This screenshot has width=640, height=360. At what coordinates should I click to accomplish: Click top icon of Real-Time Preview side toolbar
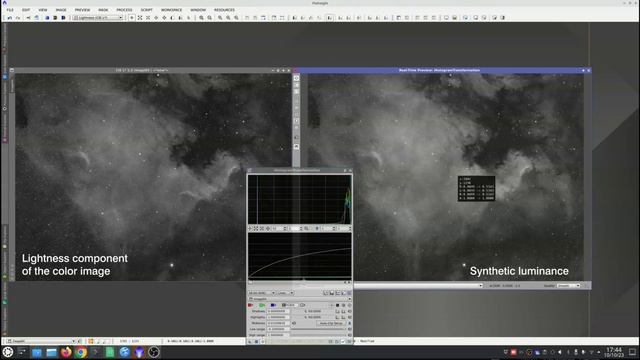[296, 78]
